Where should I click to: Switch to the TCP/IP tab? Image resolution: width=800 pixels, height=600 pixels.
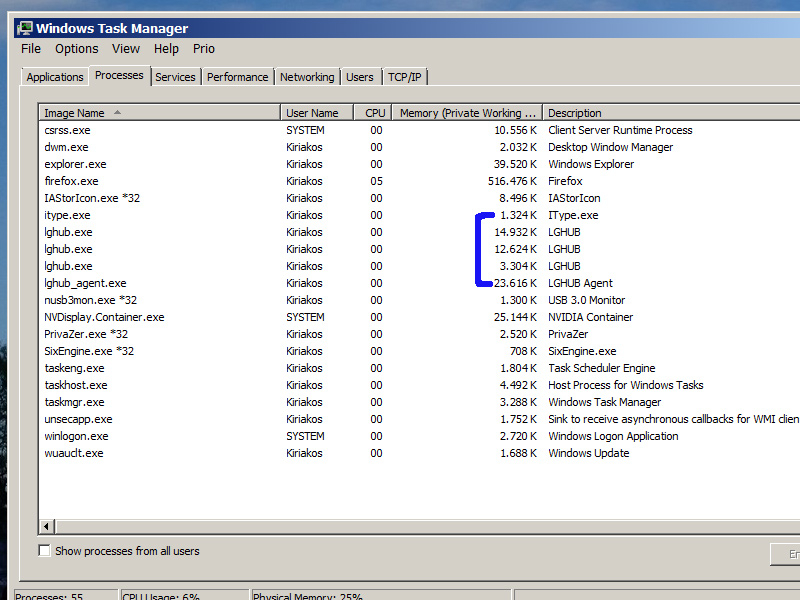coord(405,77)
